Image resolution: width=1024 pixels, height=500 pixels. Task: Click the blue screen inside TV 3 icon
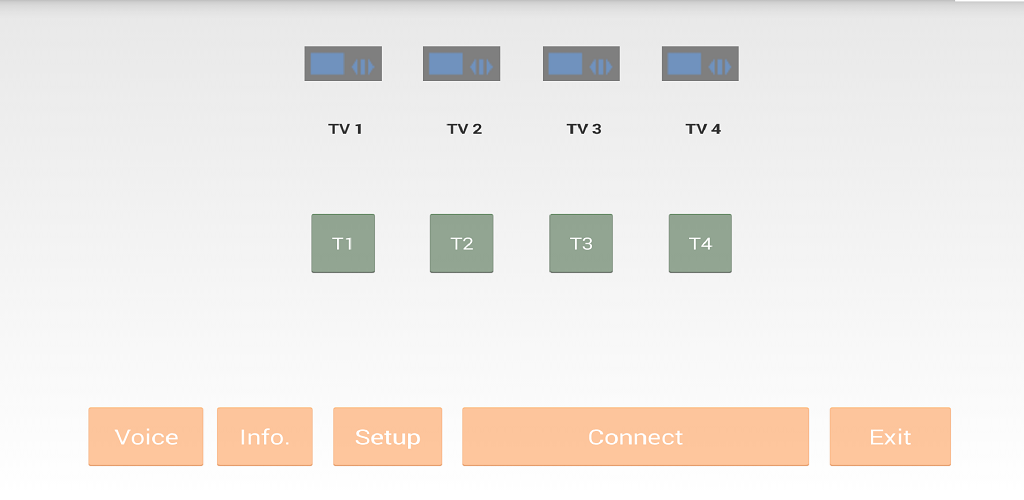tap(565, 64)
